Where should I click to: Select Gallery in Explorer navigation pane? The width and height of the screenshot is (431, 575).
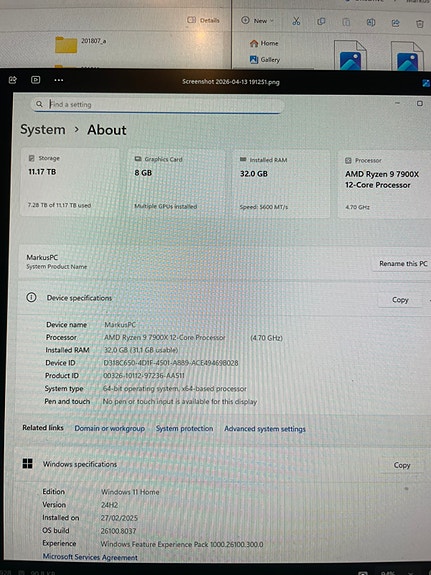pos(265,59)
